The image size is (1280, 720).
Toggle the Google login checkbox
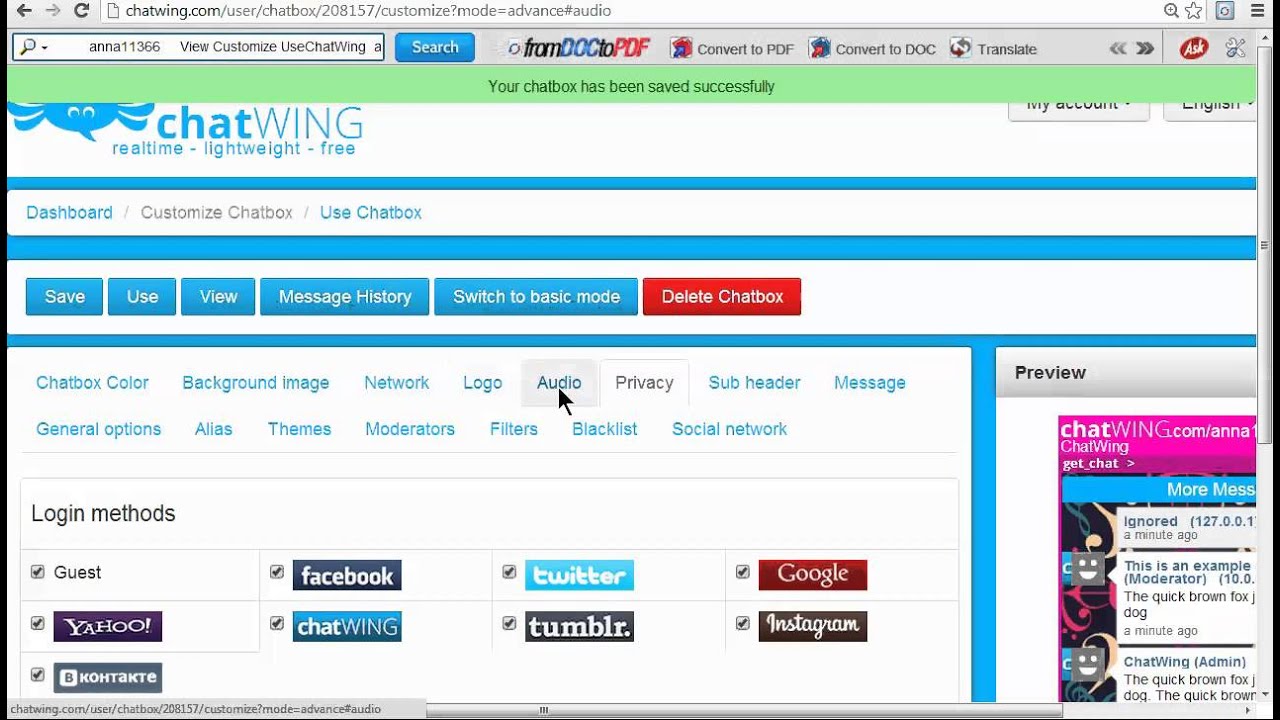coord(743,572)
